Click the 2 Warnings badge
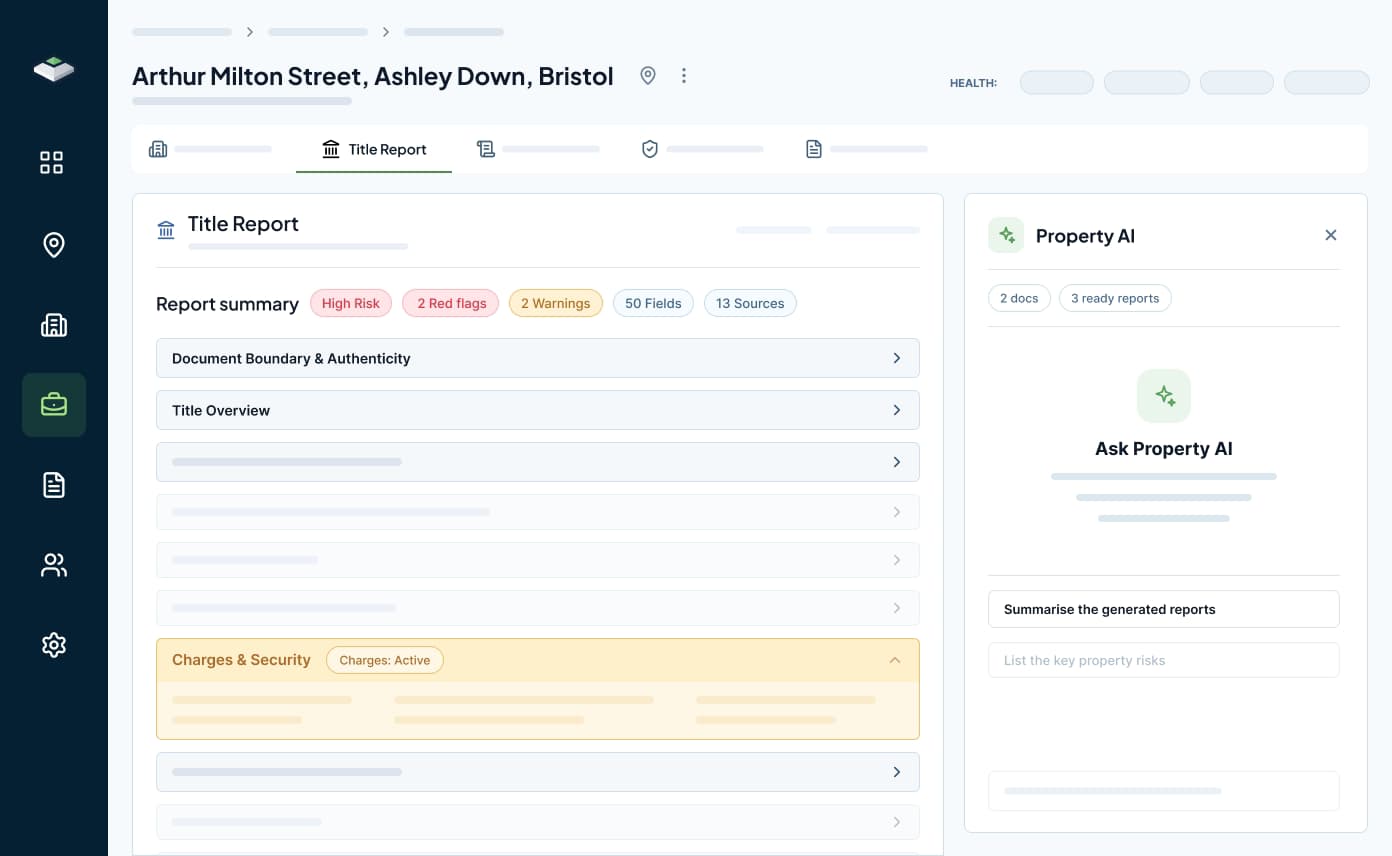Image resolution: width=1392 pixels, height=856 pixels. click(x=556, y=303)
